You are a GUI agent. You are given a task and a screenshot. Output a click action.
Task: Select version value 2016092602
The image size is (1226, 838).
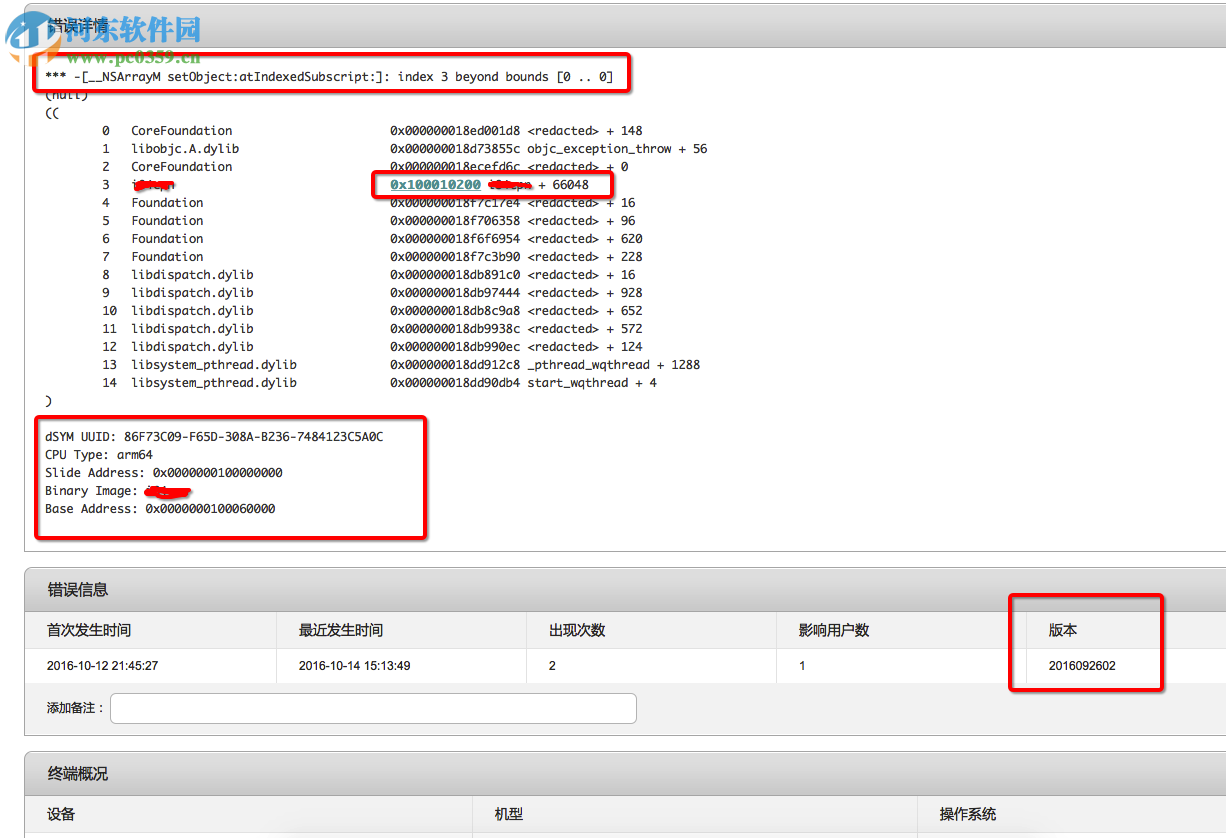click(1082, 666)
